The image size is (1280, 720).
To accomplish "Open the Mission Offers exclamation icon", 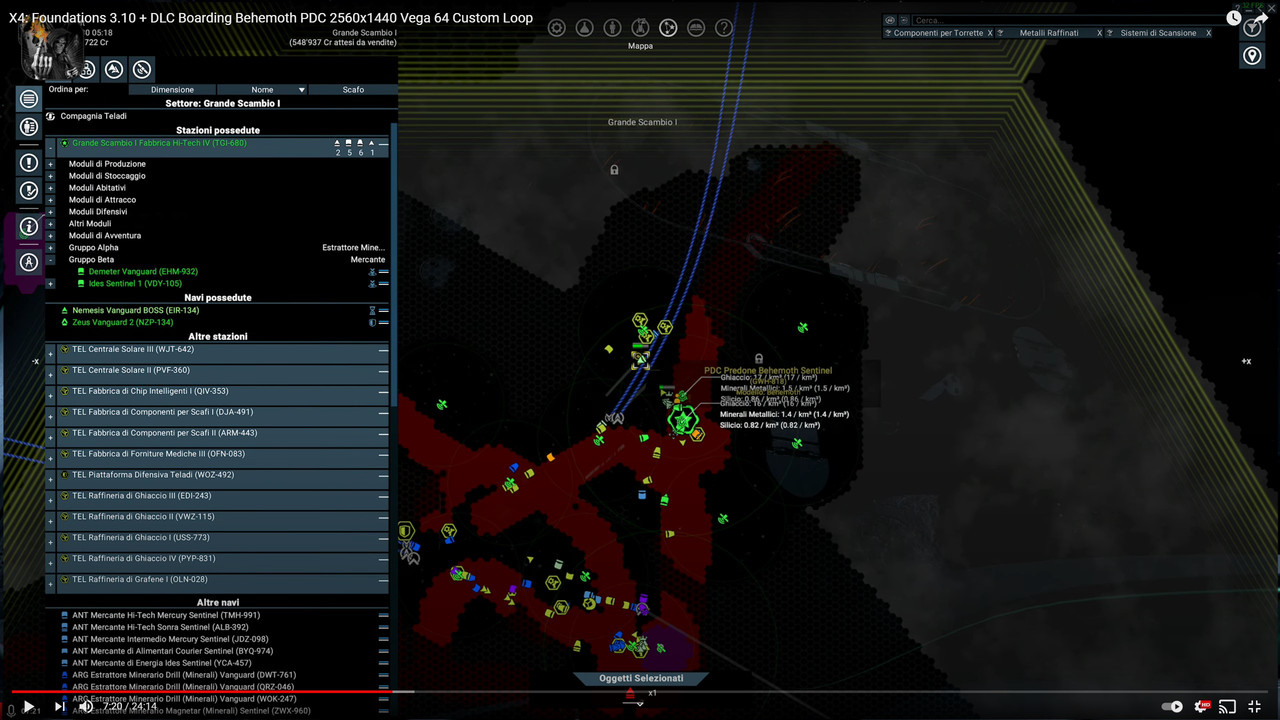I will (29, 162).
